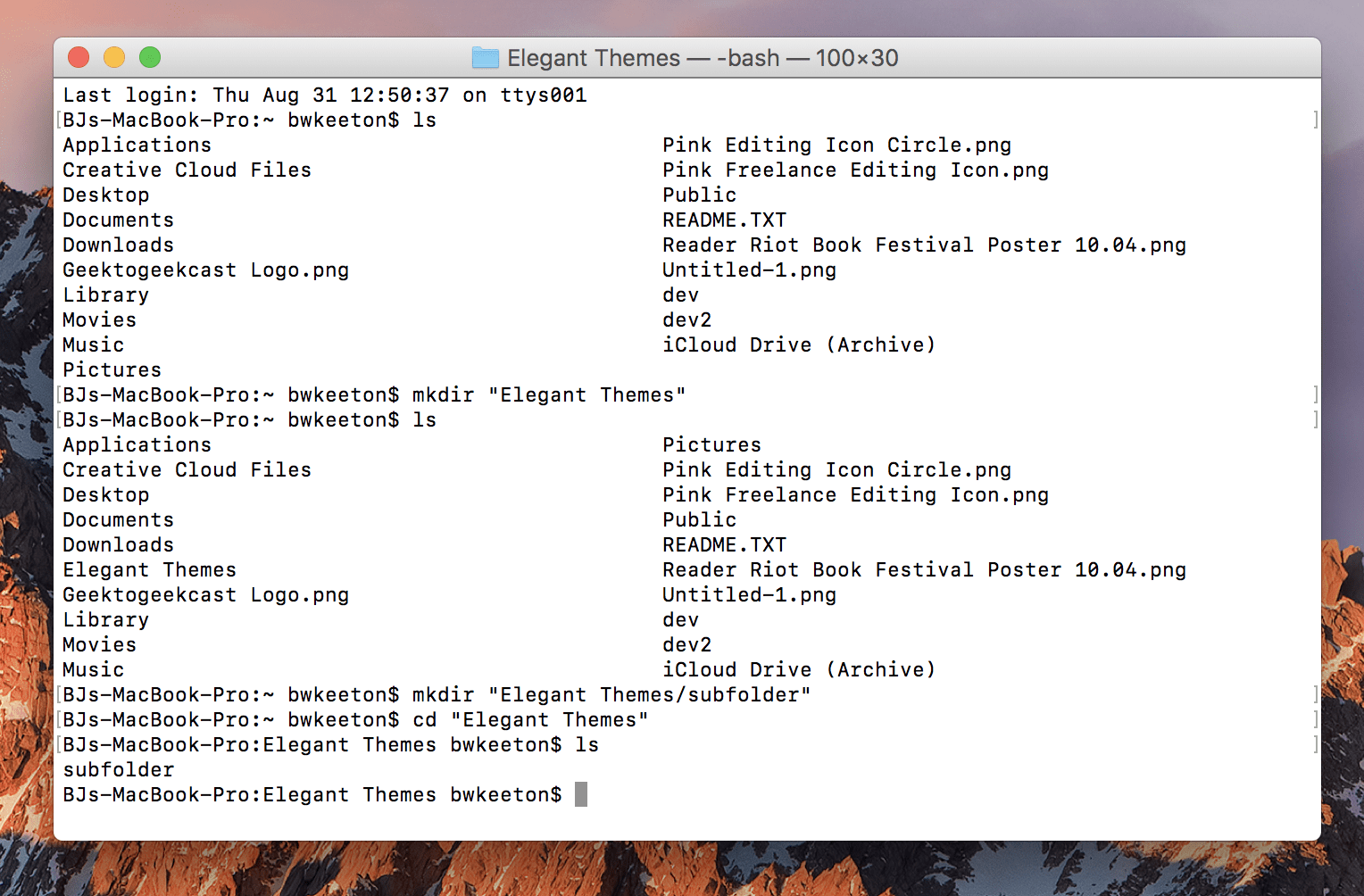Toggle the yellow minimize button
Image resolution: width=1364 pixels, height=896 pixels.
(114, 57)
